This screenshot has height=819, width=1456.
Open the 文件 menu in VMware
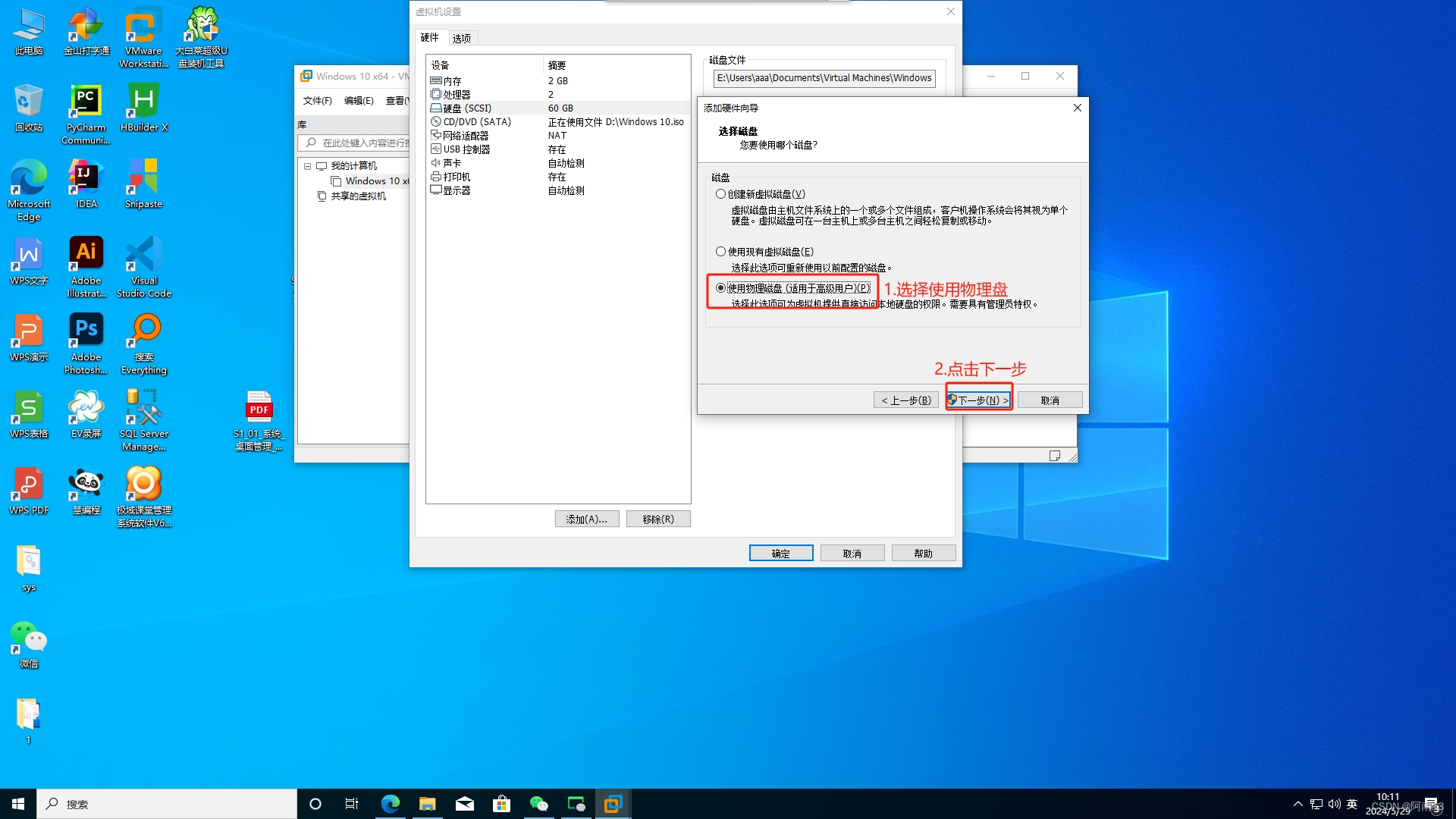point(318,99)
